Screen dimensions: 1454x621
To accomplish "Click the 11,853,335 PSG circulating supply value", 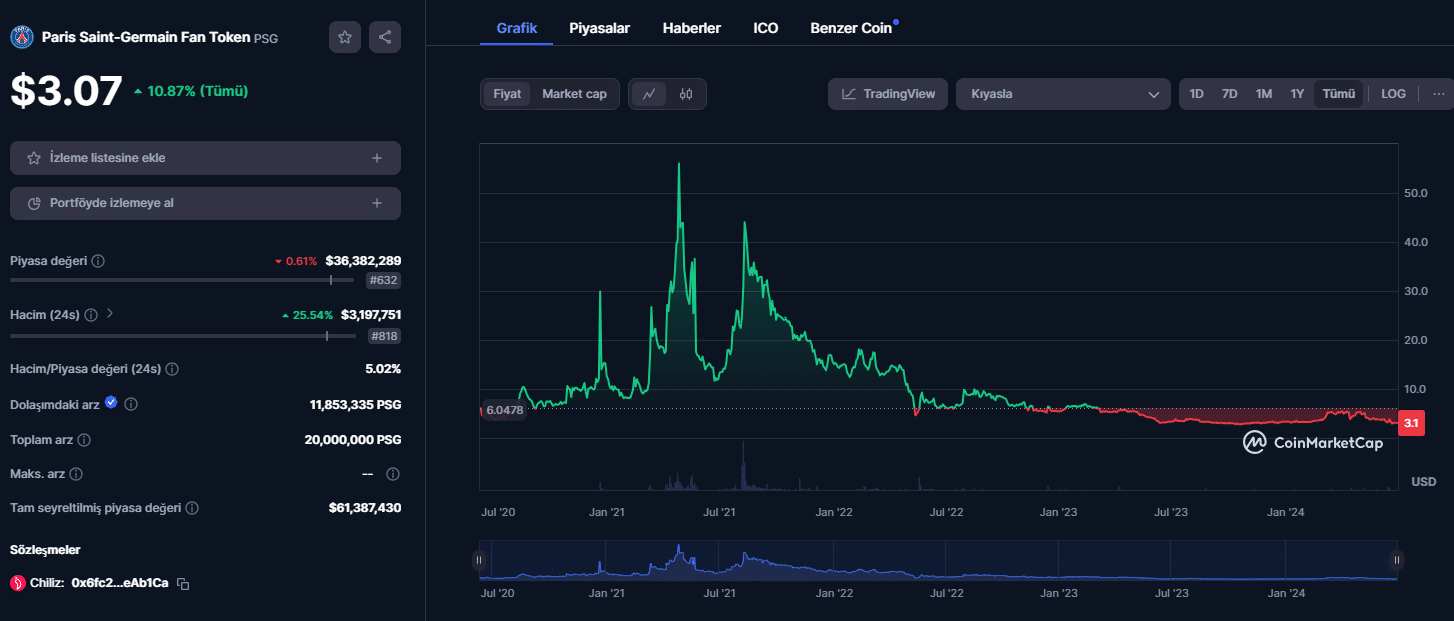I will click(355, 405).
